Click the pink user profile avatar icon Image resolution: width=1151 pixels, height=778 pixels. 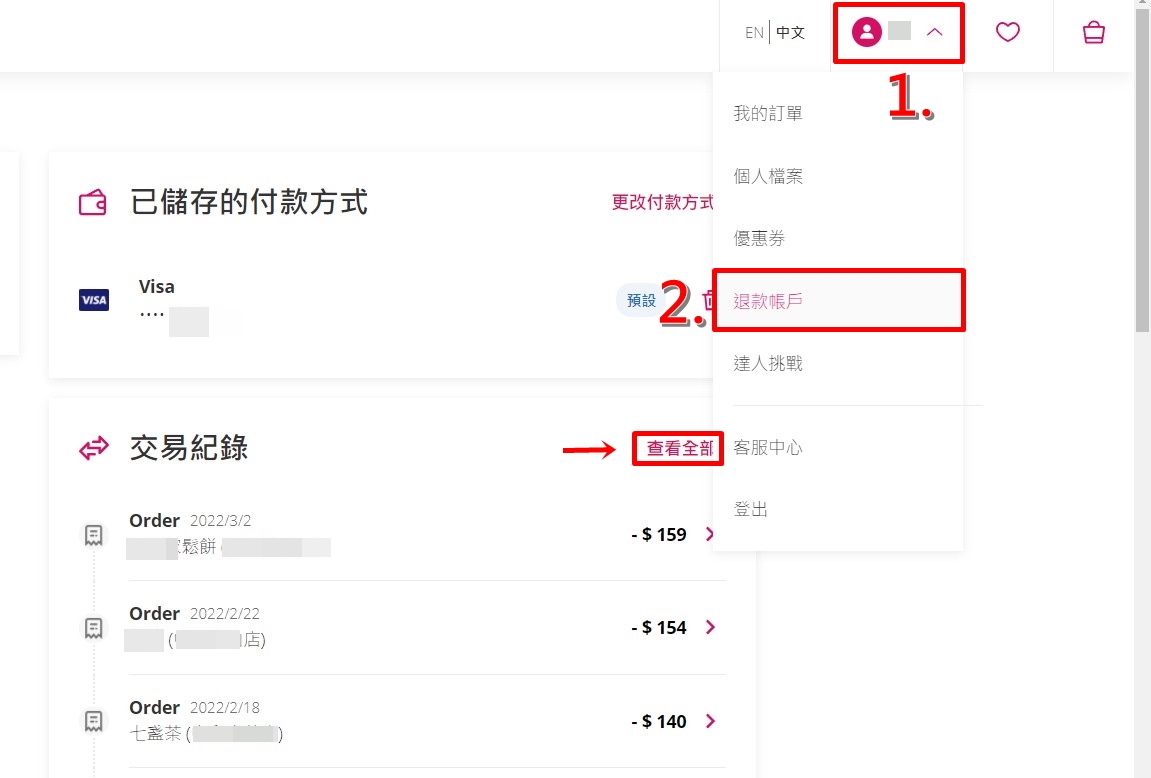click(866, 32)
